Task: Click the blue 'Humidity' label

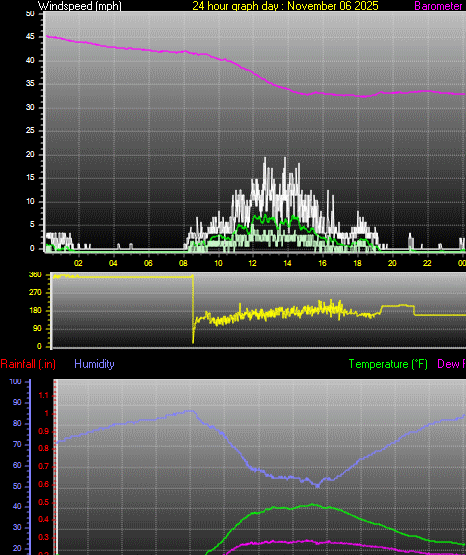Action: point(94,364)
